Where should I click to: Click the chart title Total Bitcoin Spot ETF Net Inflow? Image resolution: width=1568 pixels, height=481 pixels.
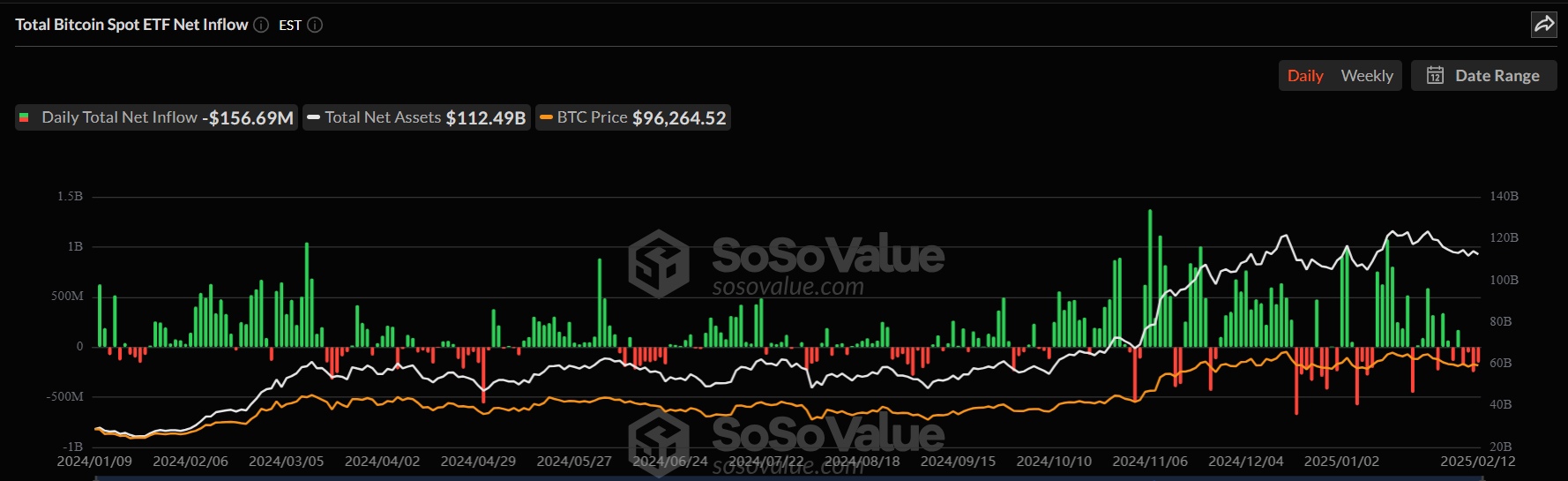pos(131,25)
